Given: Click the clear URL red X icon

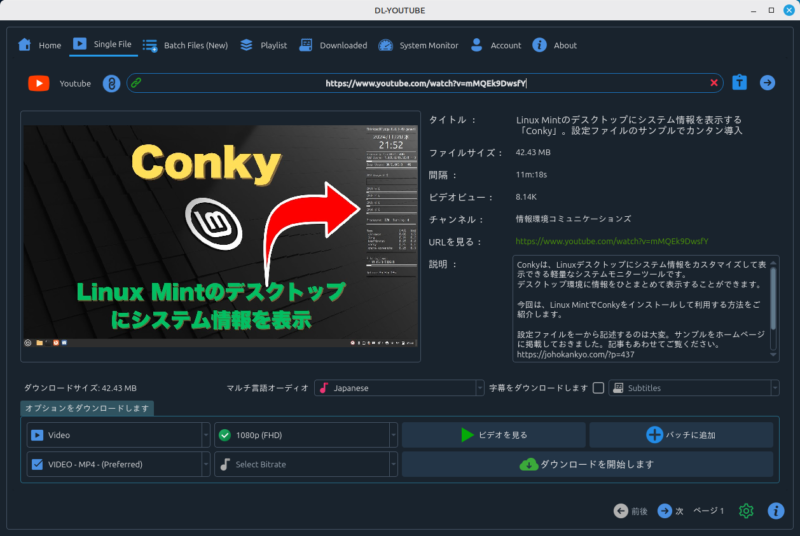Looking at the screenshot, I should 714,83.
